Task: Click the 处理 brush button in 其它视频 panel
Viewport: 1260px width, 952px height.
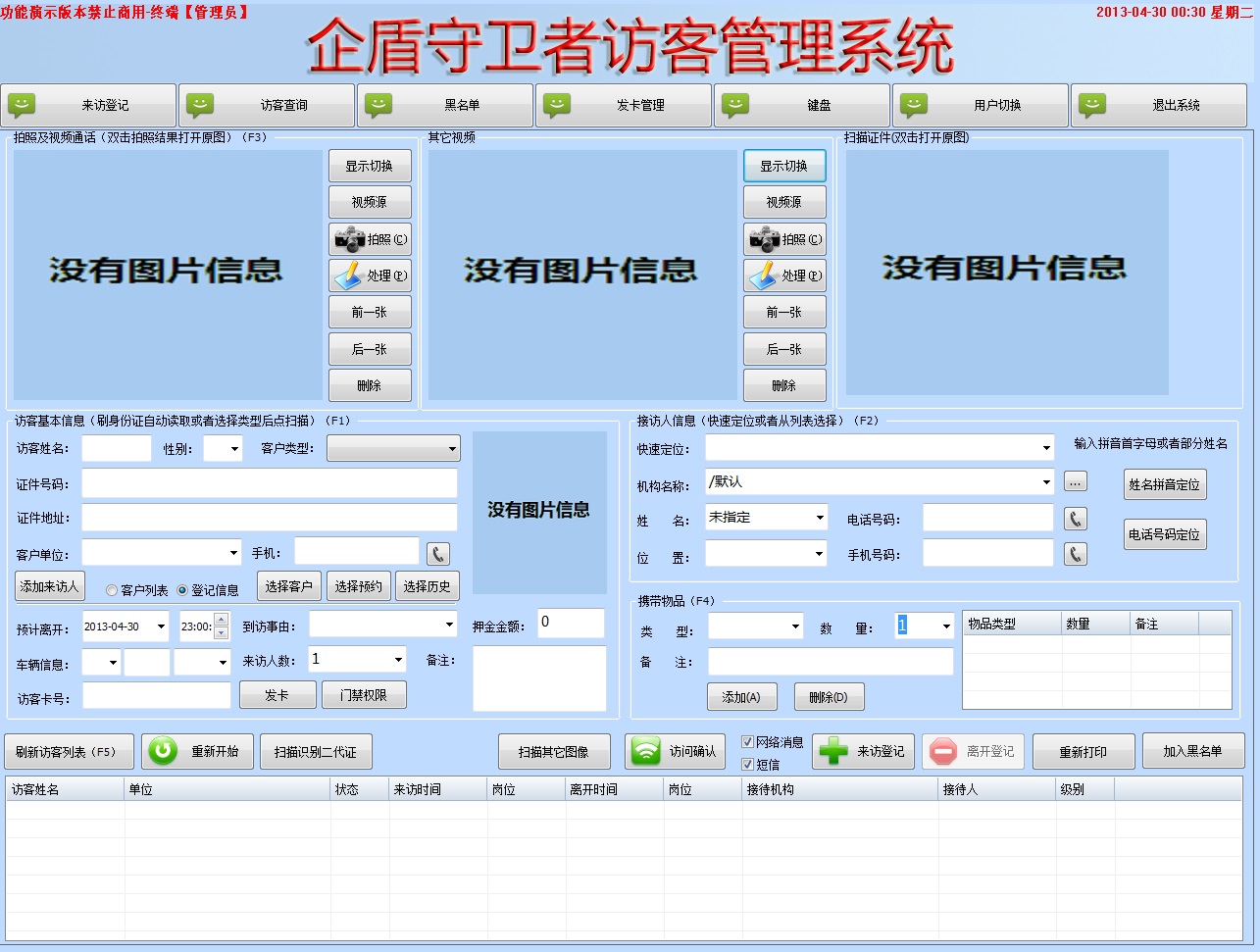Action: coord(784,276)
